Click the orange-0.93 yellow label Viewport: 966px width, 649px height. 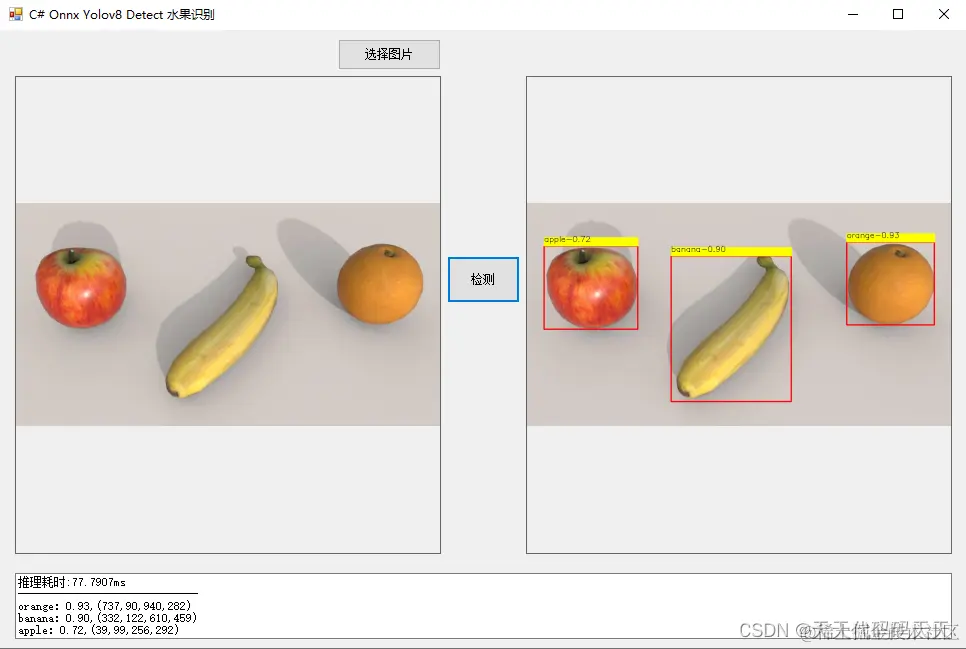coord(890,237)
